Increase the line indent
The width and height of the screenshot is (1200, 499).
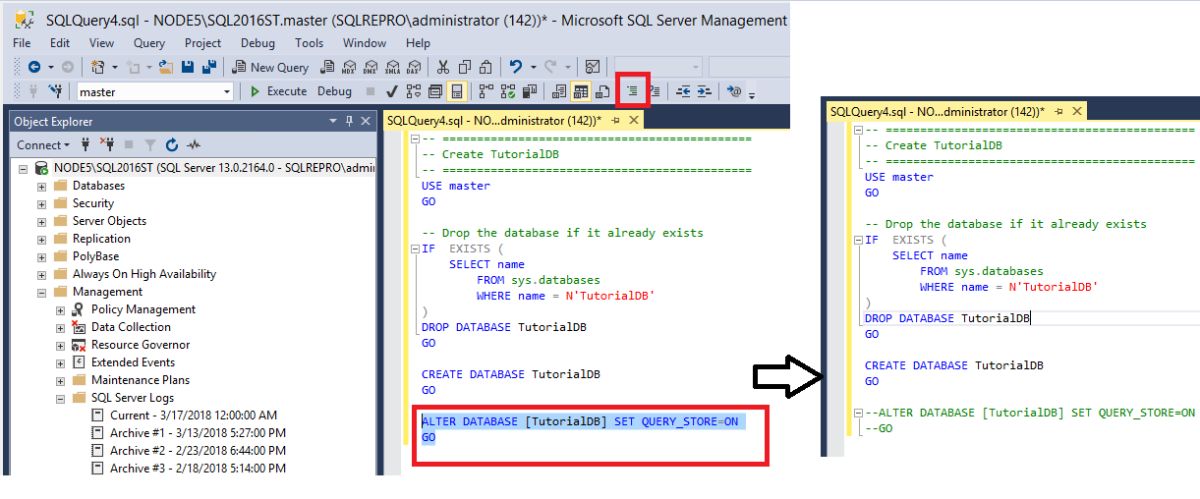[704, 91]
